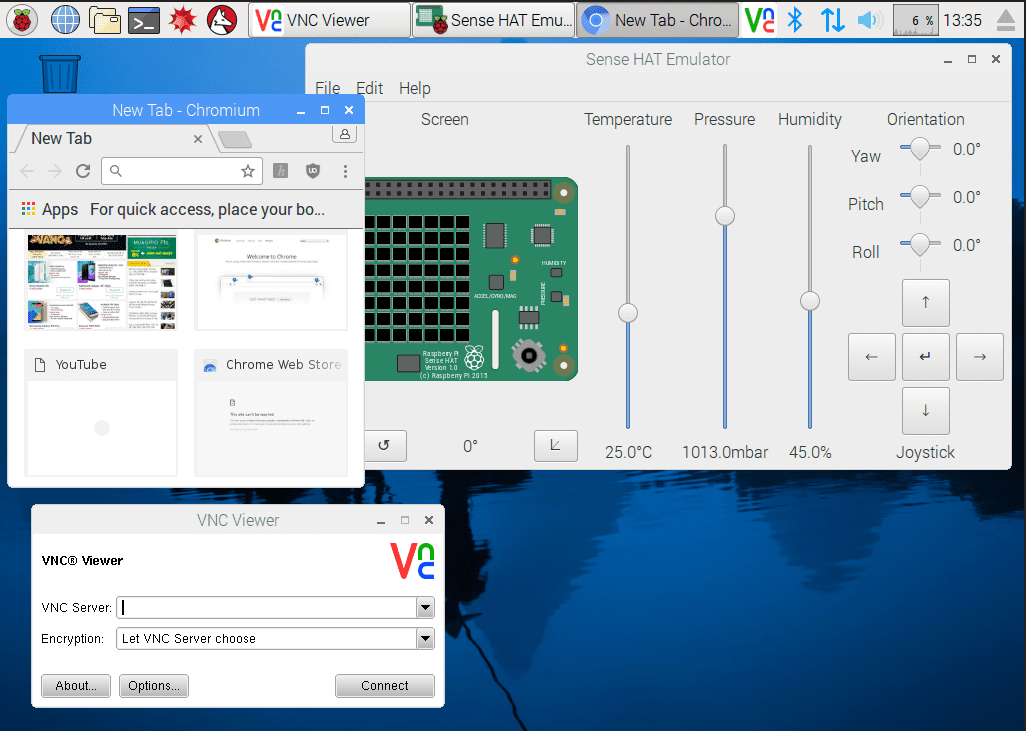Click the Temperature slider handle
Screen dimensions: 1026x731
(x=628, y=313)
